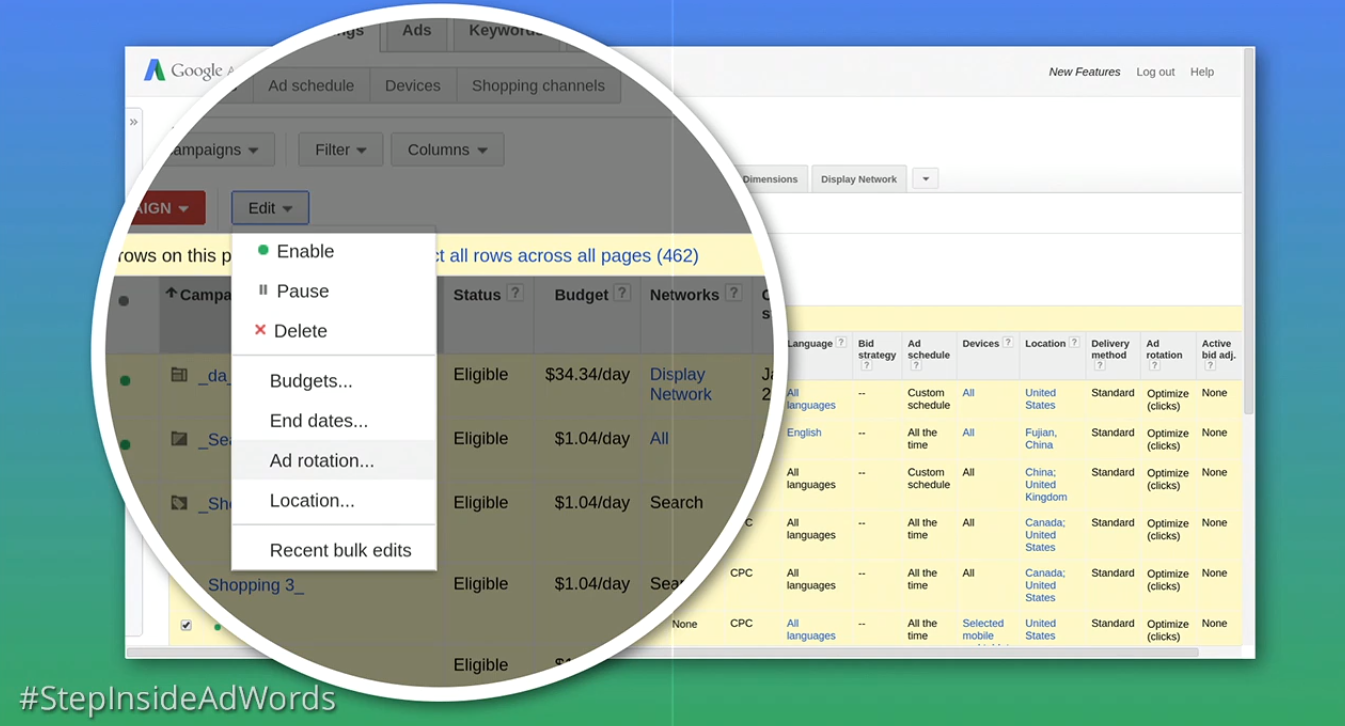Screen dimensions: 1345x726
Task: Choose Delete from the Edit menu
Action: [334, 331]
